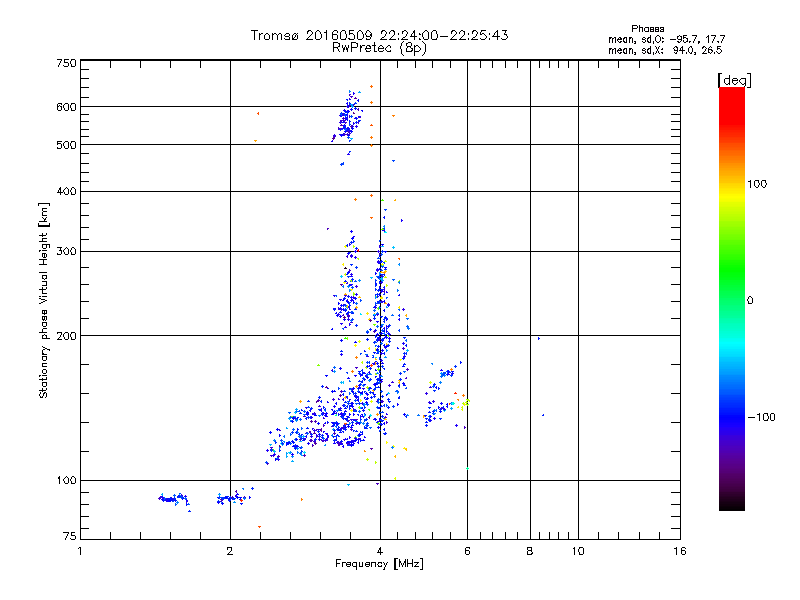Click the x-axis tick label '16'

click(680, 551)
